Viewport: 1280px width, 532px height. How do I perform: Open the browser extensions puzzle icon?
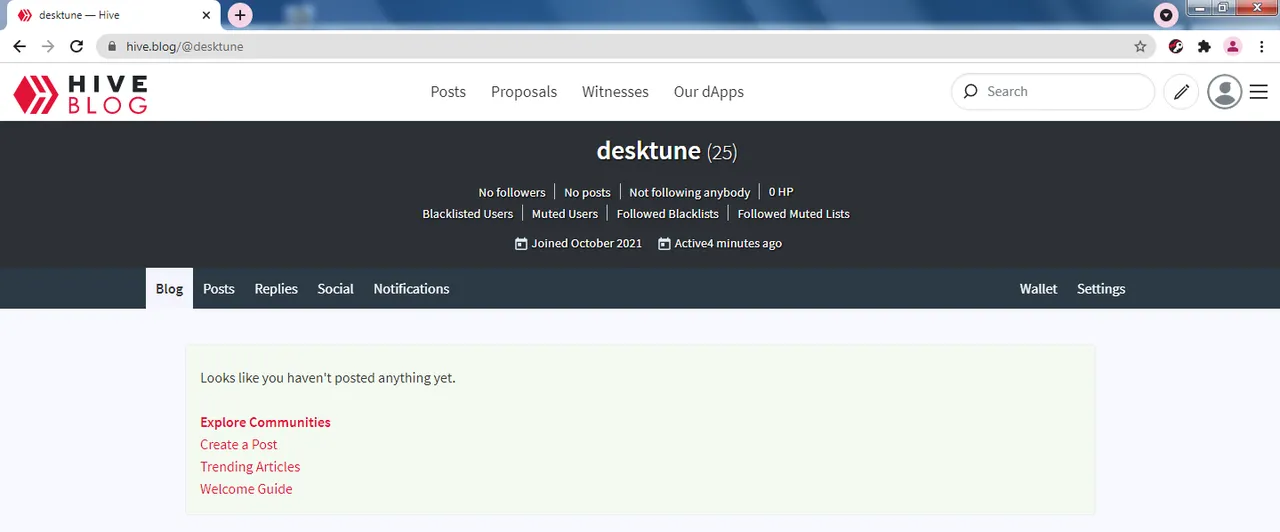(x=1204, y=46)
